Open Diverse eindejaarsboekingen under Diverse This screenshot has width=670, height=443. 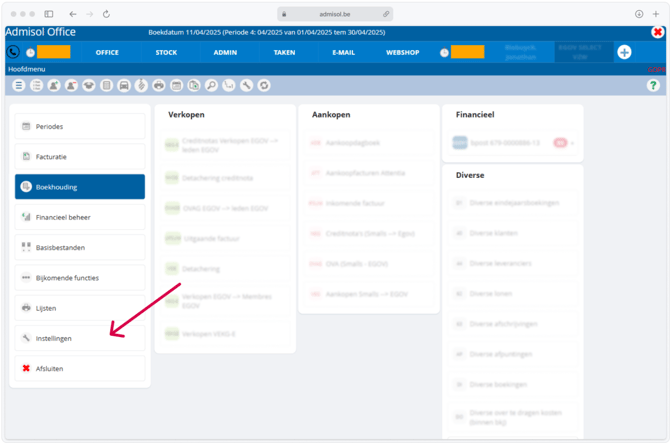click(x=513, y=203)
